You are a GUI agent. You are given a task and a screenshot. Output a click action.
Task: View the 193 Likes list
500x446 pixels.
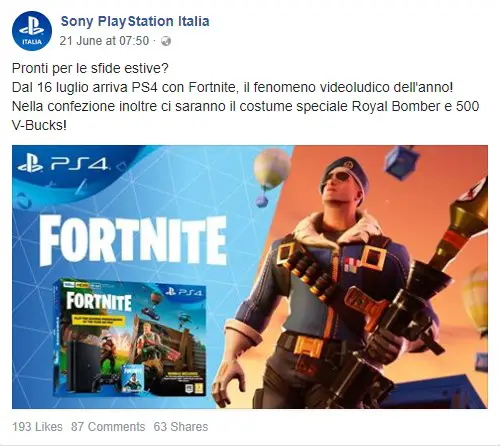click(37, 427)
